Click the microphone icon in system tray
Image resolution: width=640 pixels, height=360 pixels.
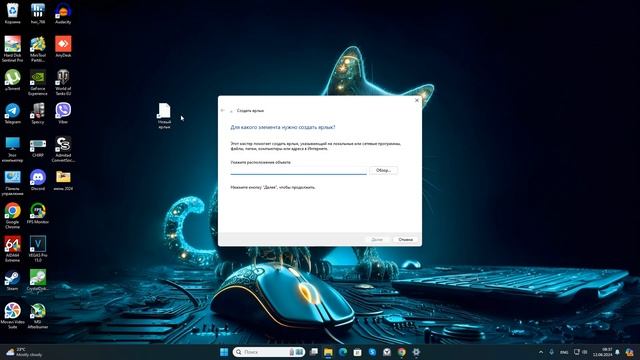point(551,352)
